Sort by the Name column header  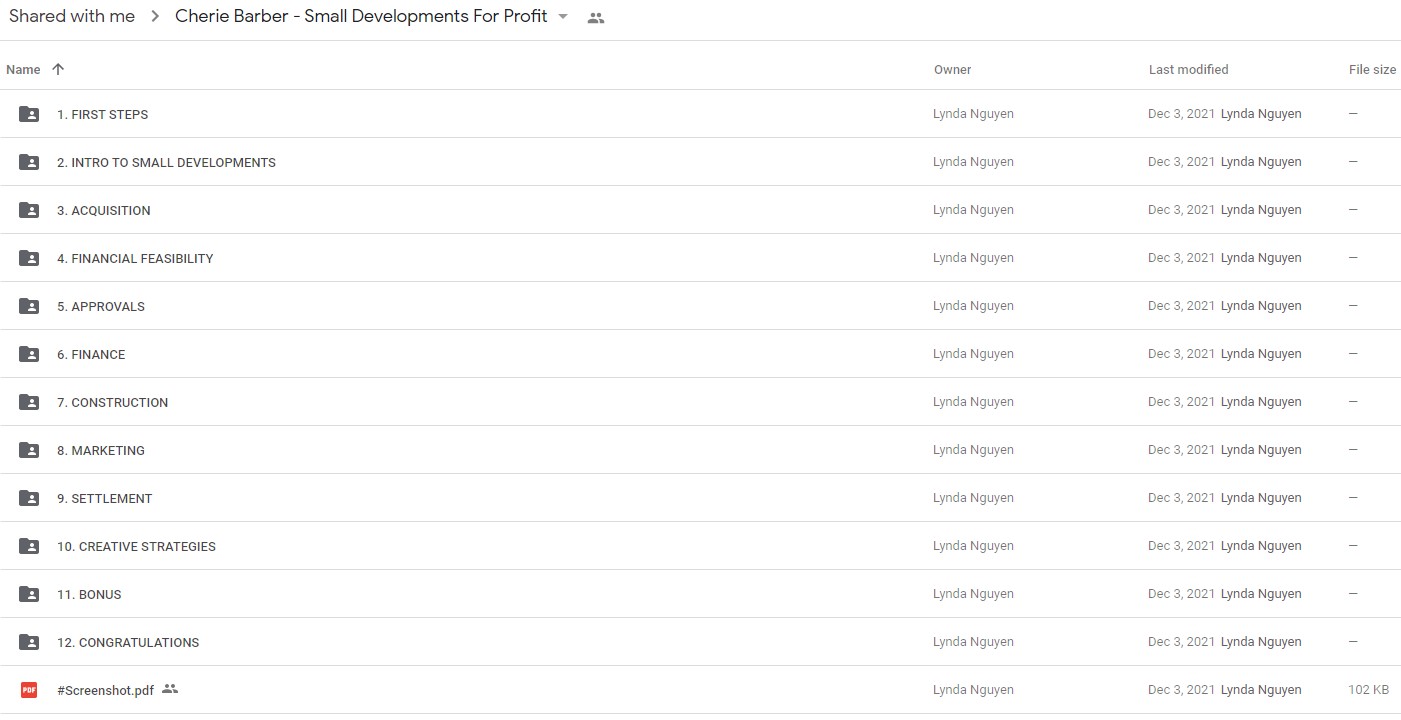pos(23,70)
